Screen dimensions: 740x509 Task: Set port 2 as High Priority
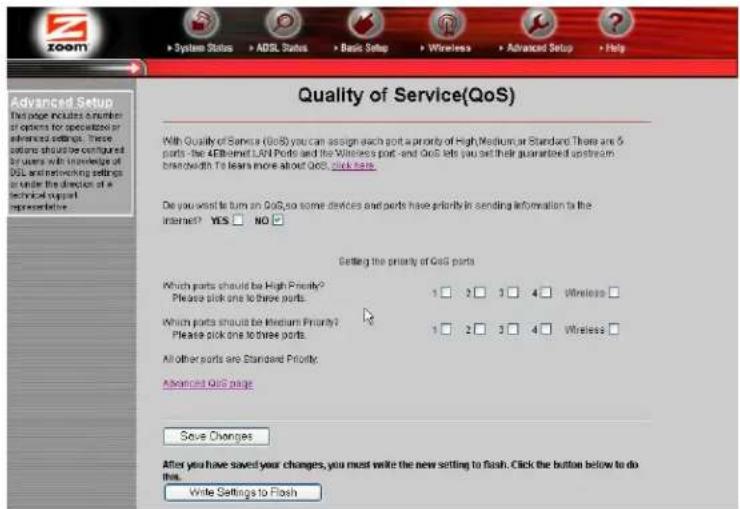(480, 292)
